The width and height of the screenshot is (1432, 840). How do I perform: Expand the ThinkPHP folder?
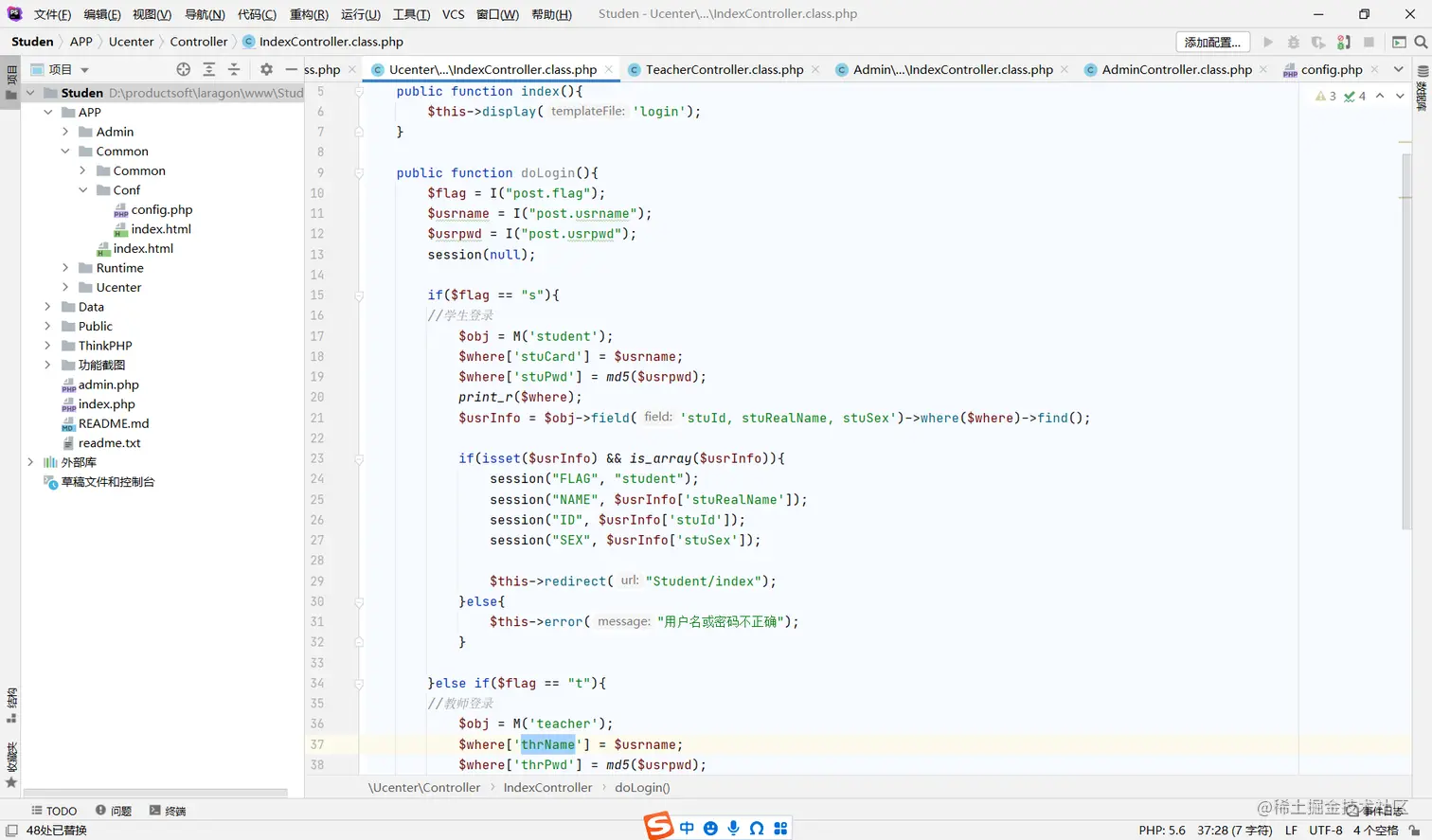48,346
